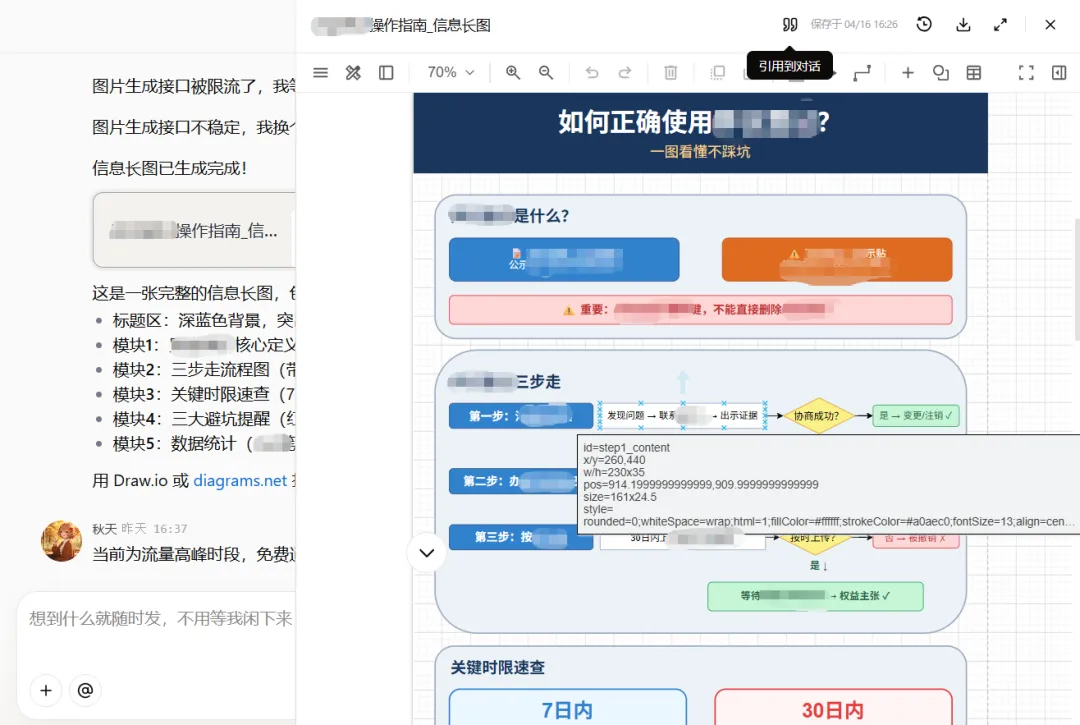1080x725 pixels.
Task: Open the generated file card in the chat
Action: point(194,230)
